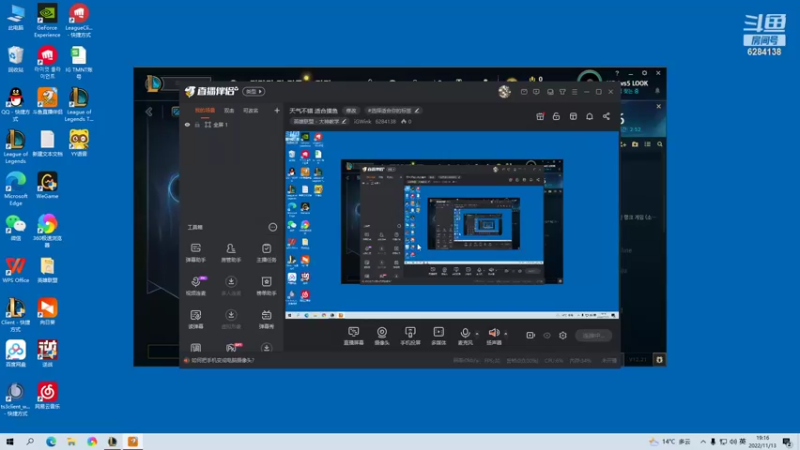Switch companion mode with the pill toggle
800x450 pixels.
[254, 91]
